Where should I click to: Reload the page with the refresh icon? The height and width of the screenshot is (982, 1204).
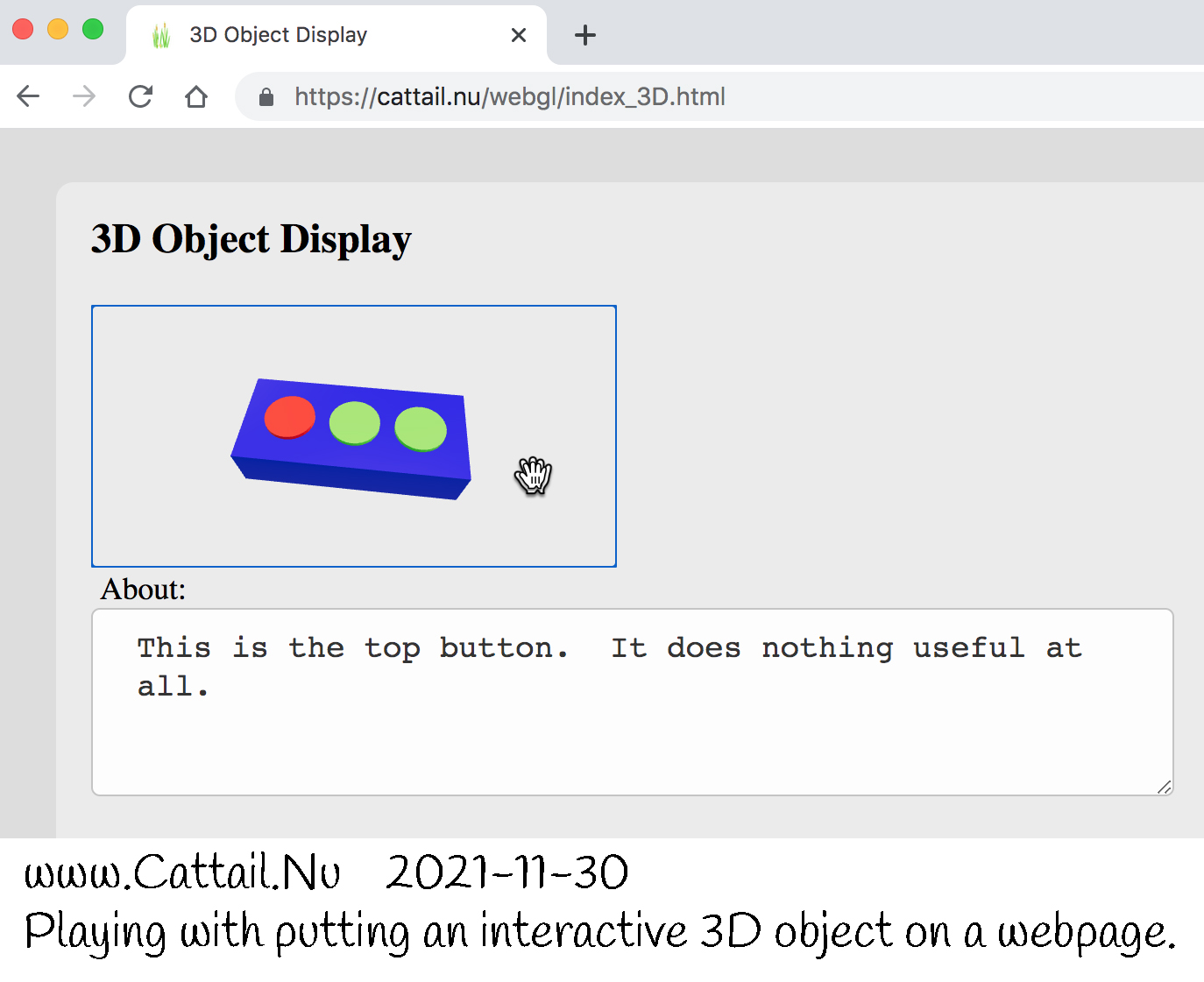point(140,96)
